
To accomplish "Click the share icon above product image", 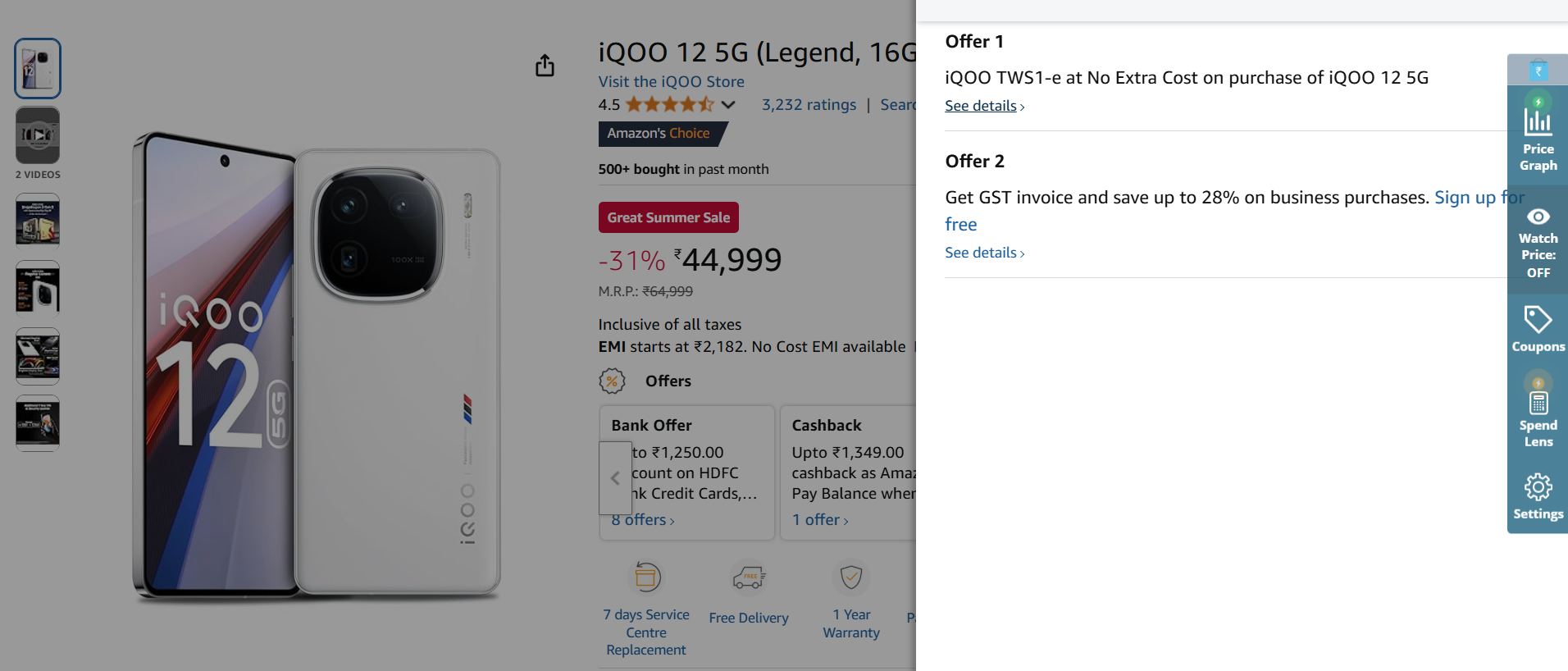I will (x=545, y=66).
